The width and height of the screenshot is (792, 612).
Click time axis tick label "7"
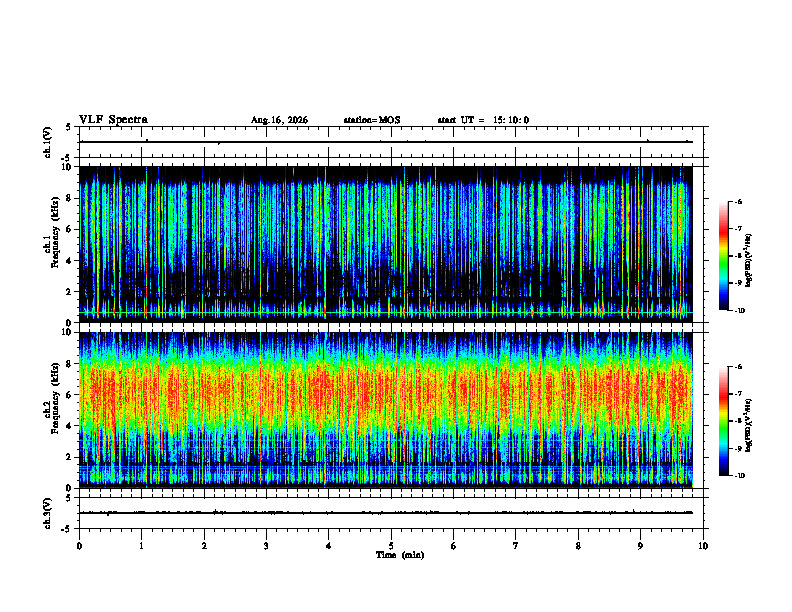click(516, 546)
